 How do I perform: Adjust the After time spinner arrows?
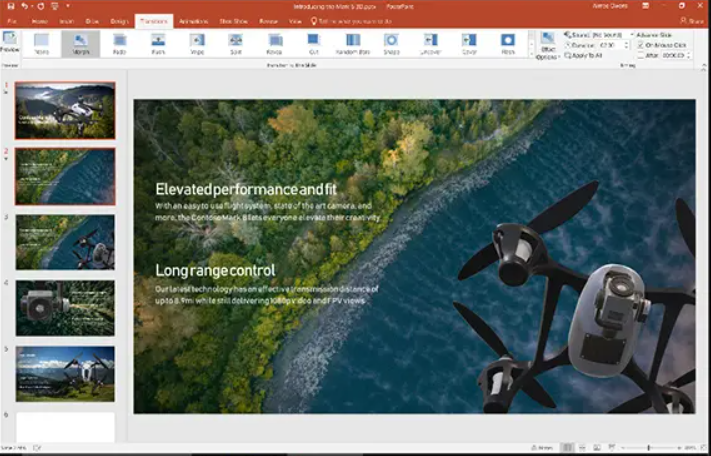tap(689, 55)
